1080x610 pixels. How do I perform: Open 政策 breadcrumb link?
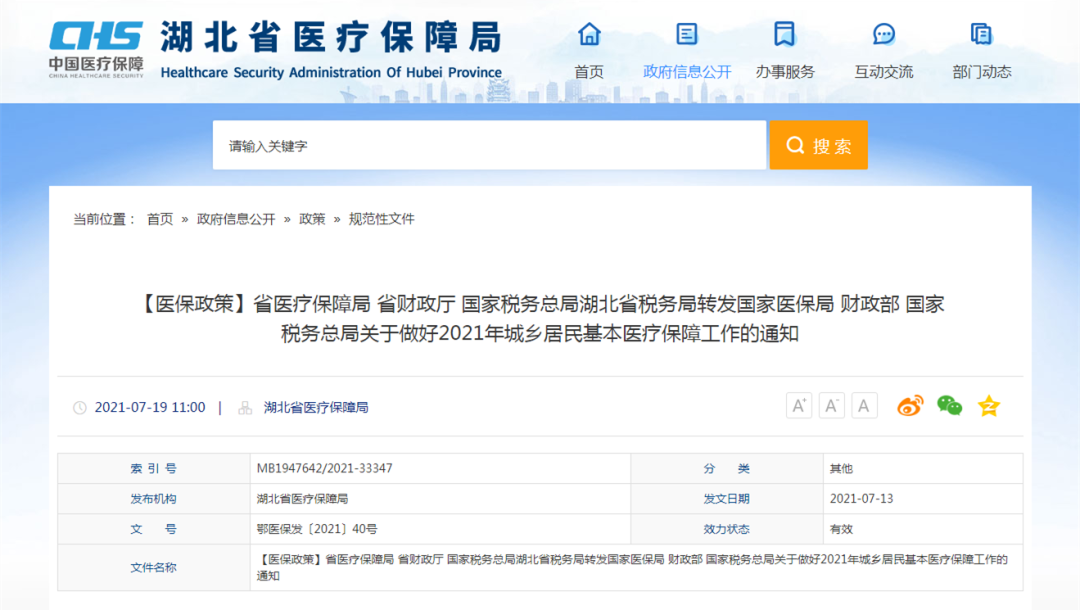pos(312,219)
